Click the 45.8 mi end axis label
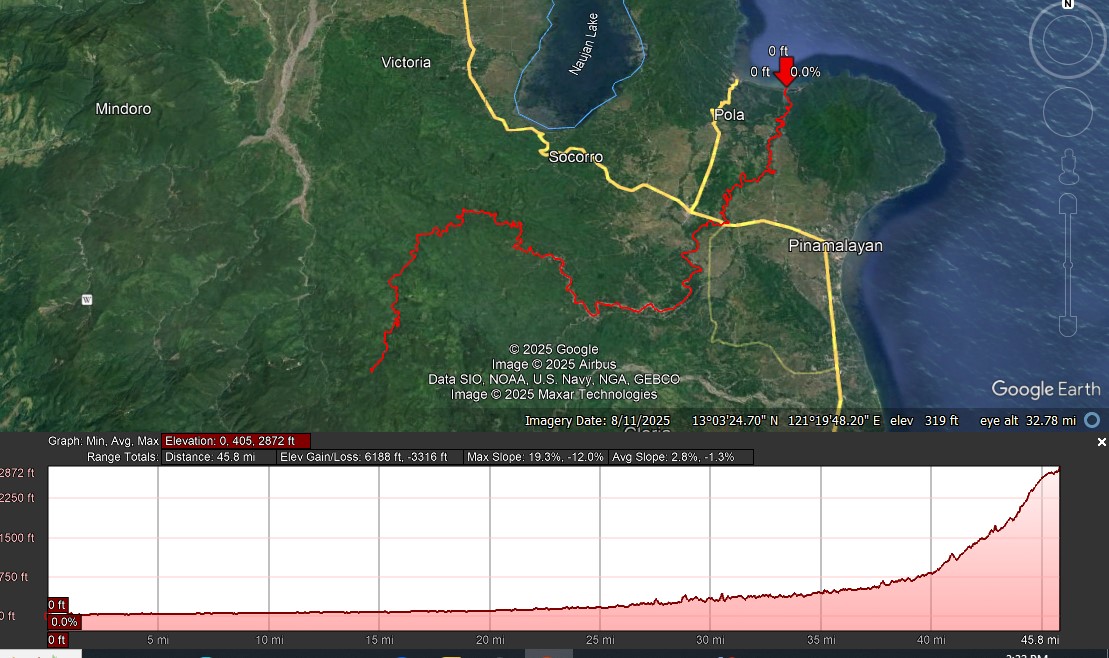 pyautogui.click(x=1039, y=640)
